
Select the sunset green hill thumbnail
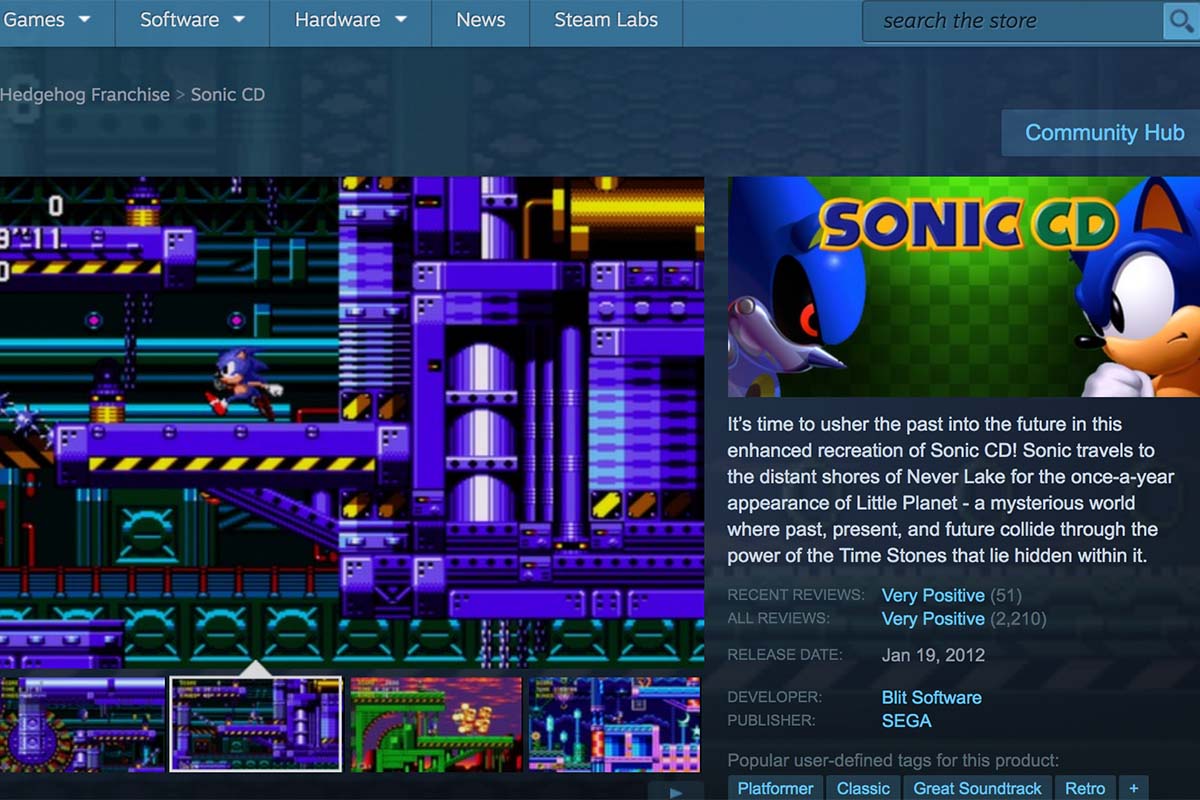point(436,724)
